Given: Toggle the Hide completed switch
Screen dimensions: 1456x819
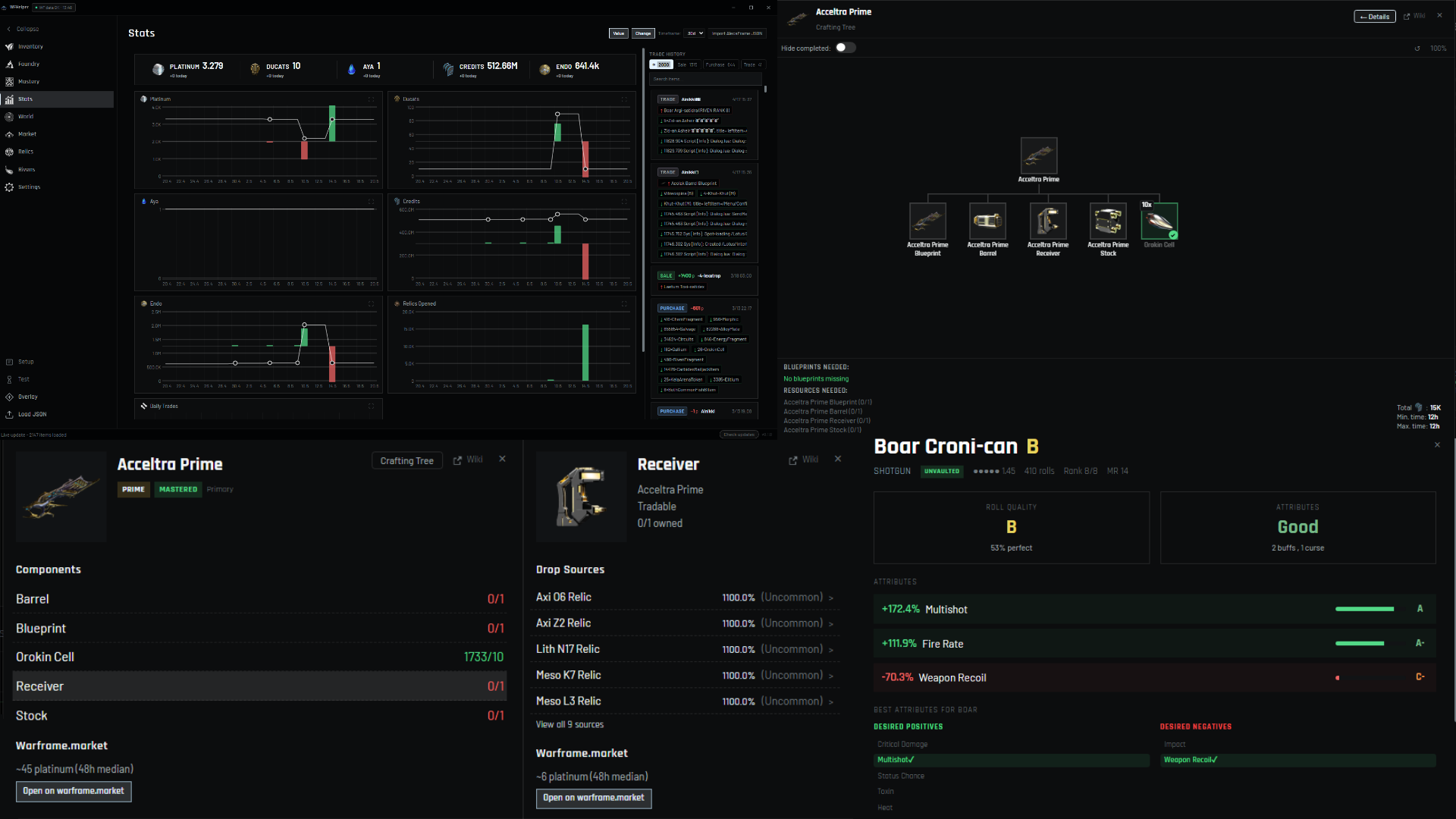Looking at the screenshot, I should [x=846, y=48].
